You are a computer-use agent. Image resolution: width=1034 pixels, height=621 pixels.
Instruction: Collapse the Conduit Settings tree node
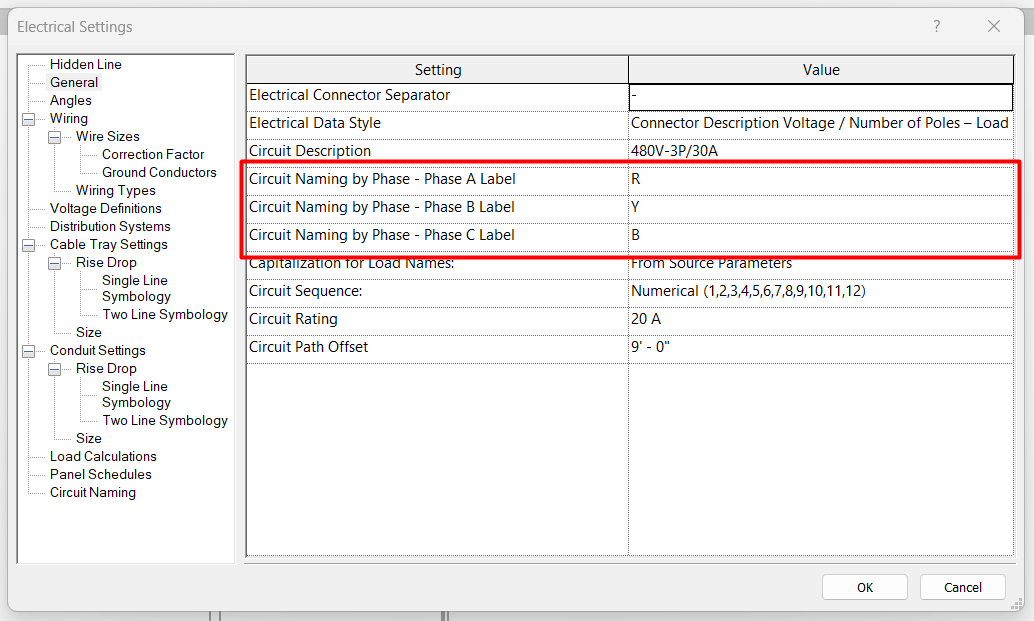tap(28, 351)
